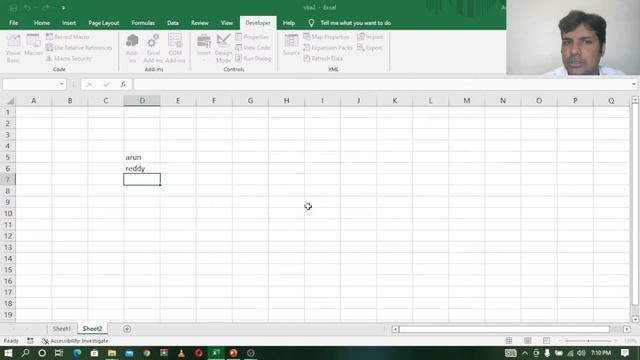Expand Customize Quick Access Toolbar dropdown
640x360 pixels.
pyautogui.click(x=63, y=8)
